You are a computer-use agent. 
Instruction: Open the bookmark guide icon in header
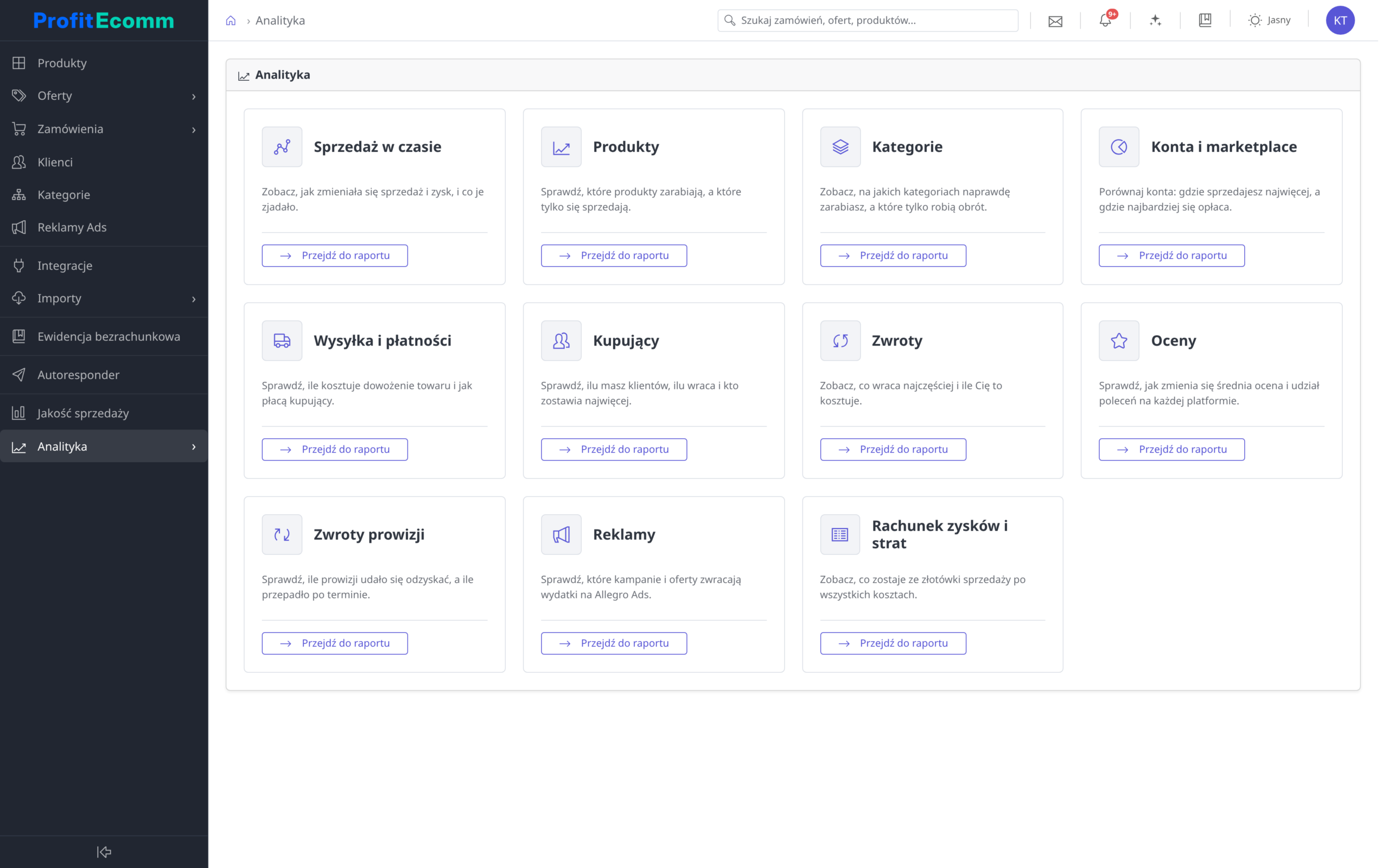[1205, 21]
